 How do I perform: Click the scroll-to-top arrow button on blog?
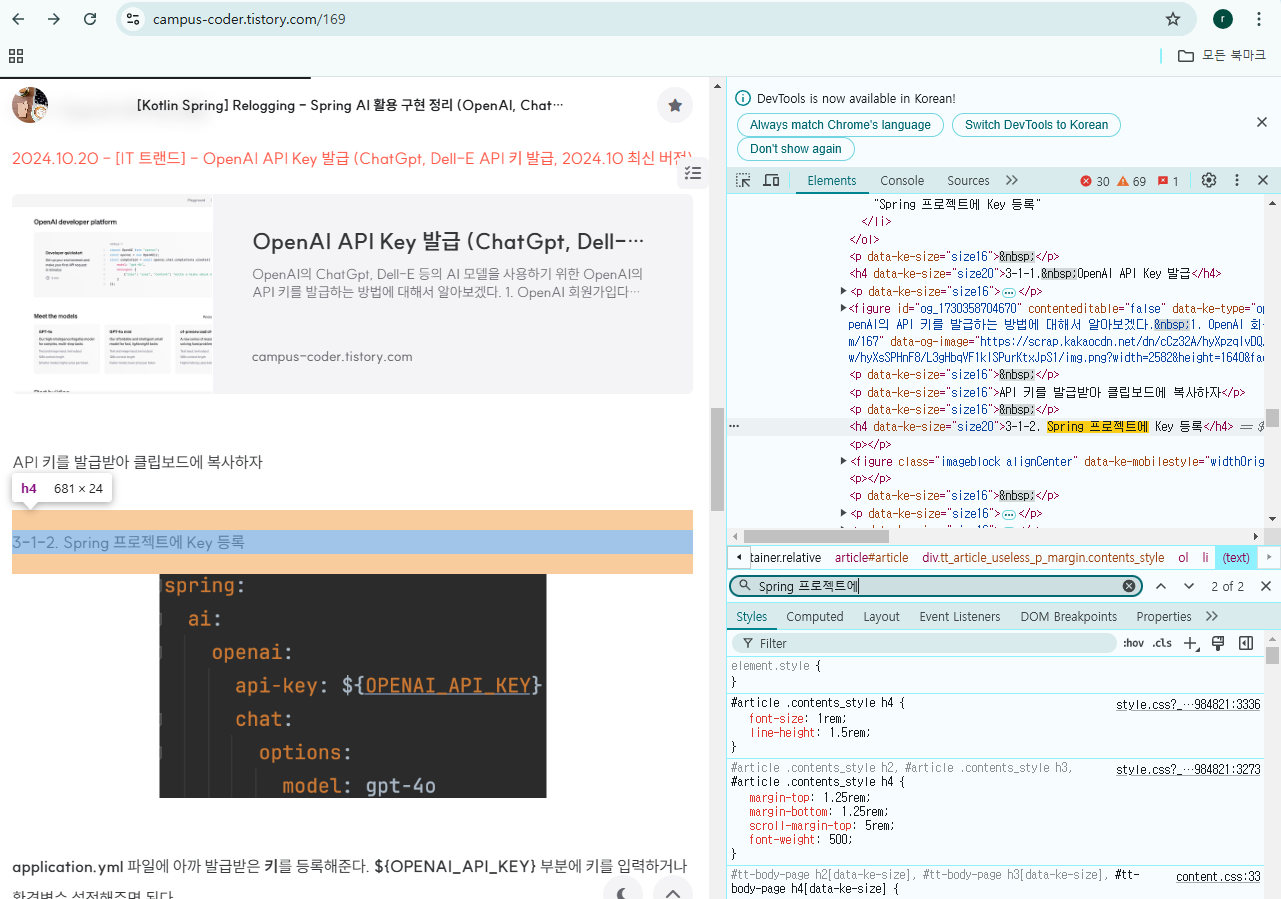(673, 892)
